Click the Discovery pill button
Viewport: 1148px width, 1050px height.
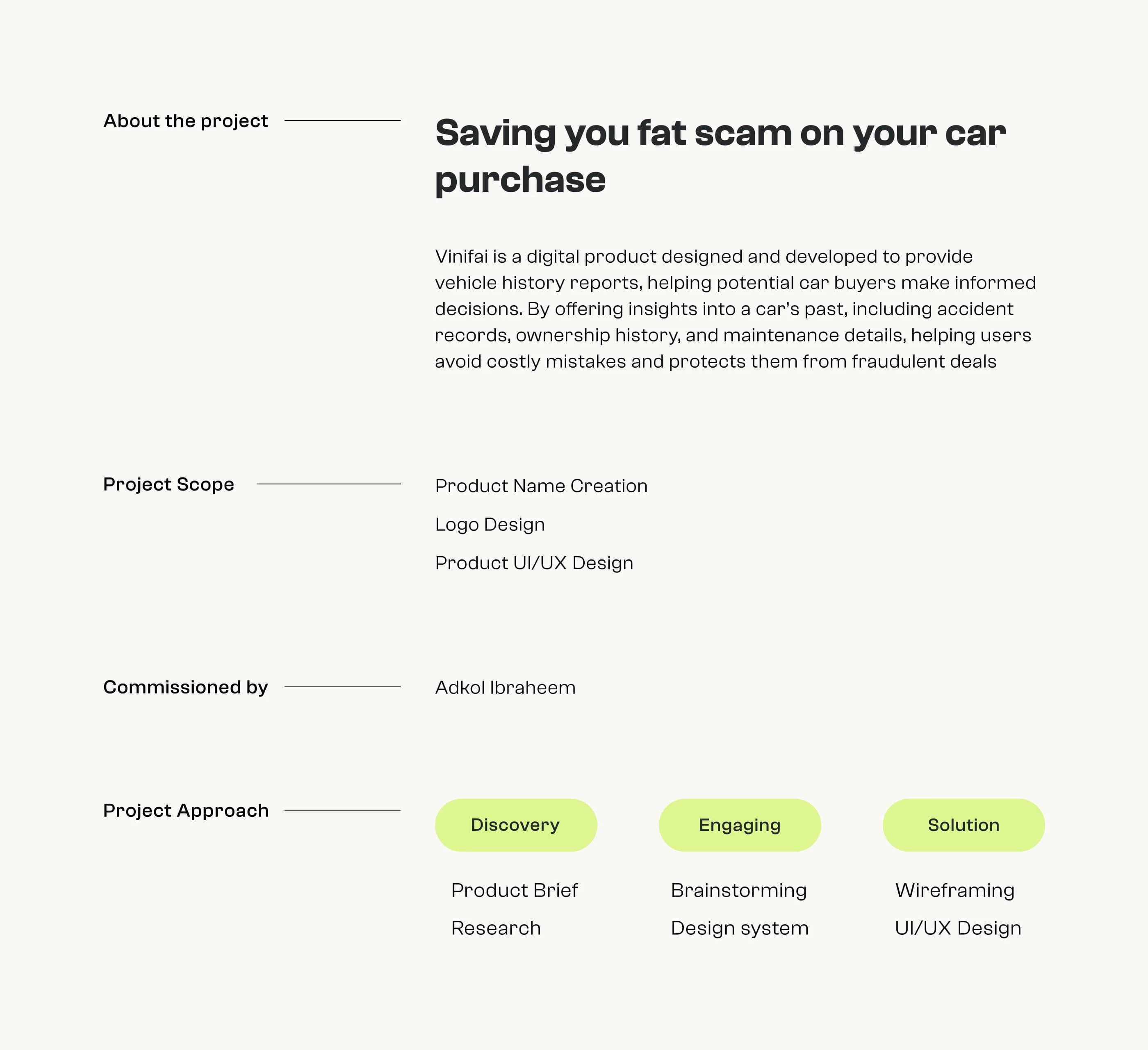coord(516,825)
